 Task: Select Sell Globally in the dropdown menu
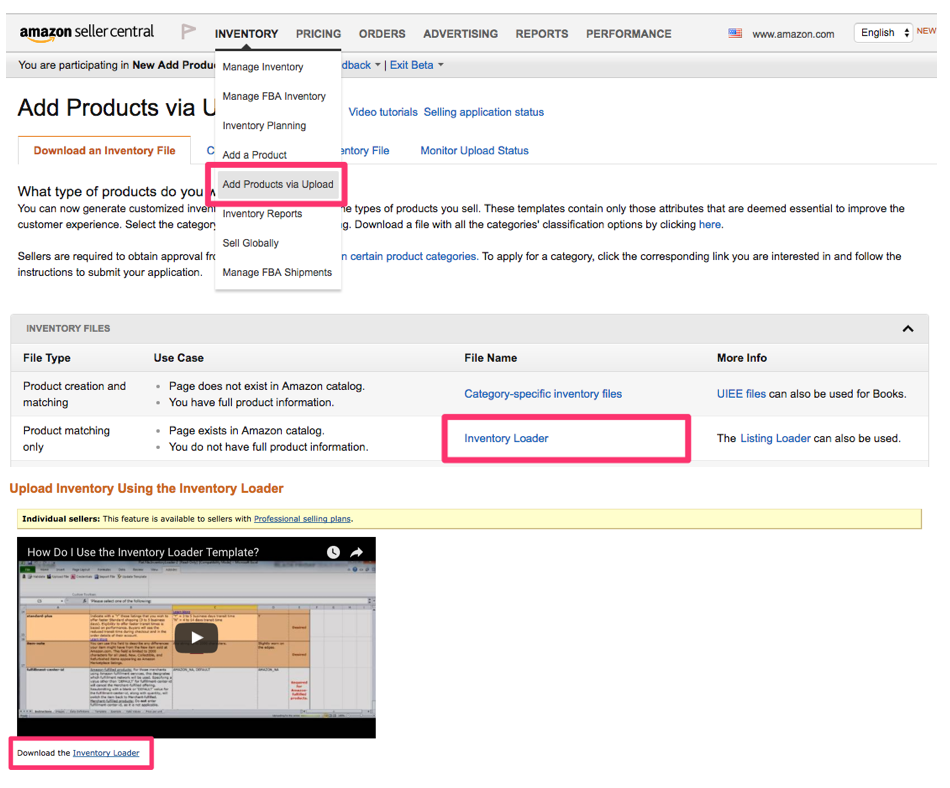250,243
